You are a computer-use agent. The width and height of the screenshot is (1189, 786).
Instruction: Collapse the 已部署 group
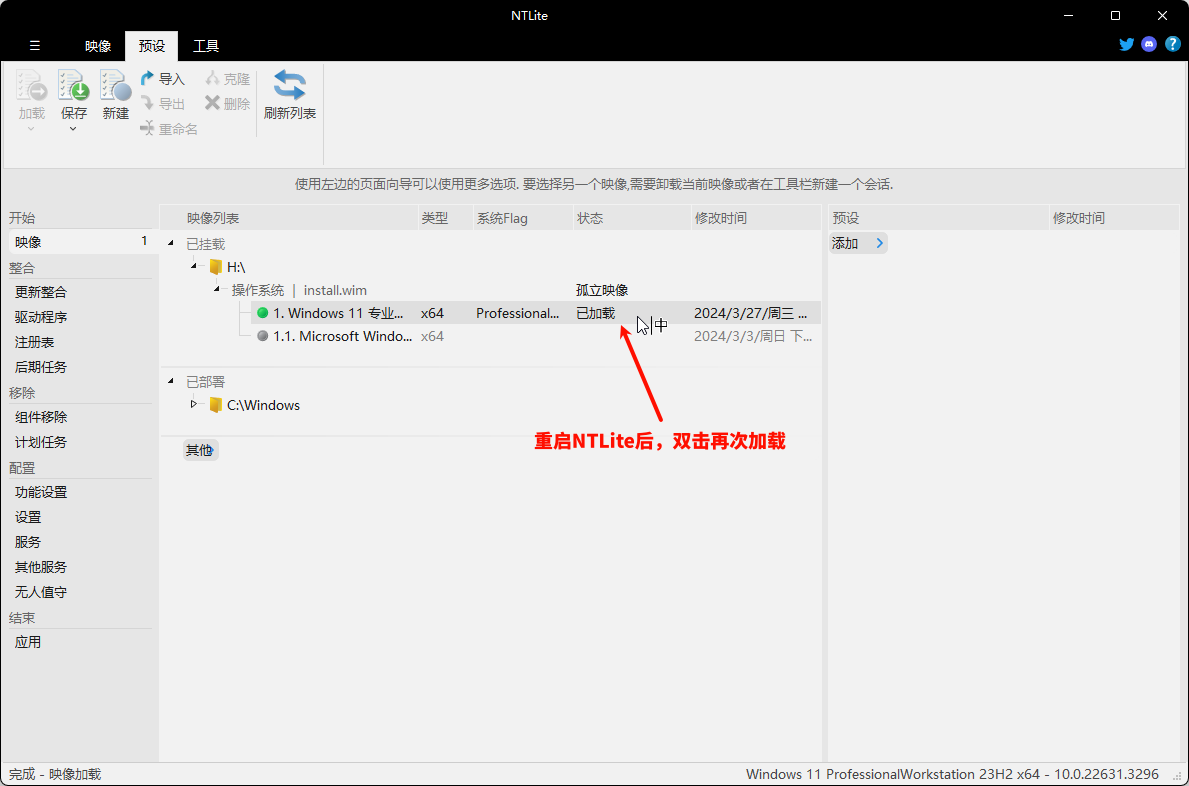pos(171,381)
